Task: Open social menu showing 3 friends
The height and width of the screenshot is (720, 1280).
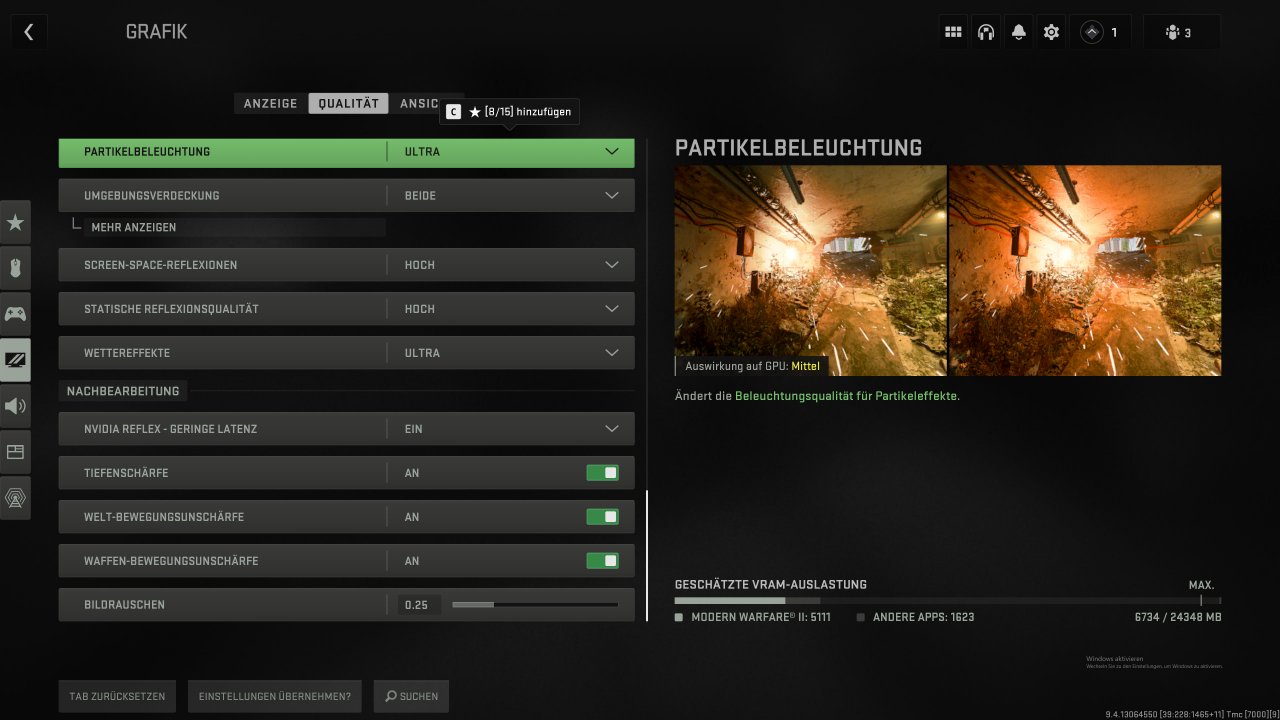Action: (1181, 32)
